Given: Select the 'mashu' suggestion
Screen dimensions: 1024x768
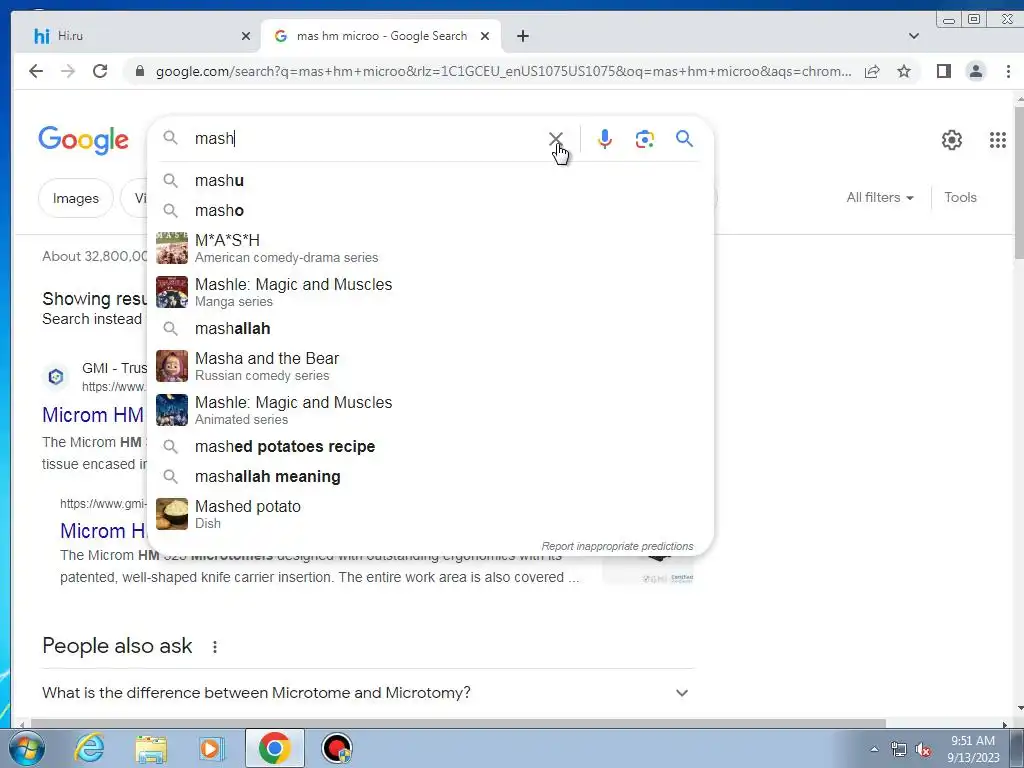Looking at the screenshot, I should tap(430, 180).
